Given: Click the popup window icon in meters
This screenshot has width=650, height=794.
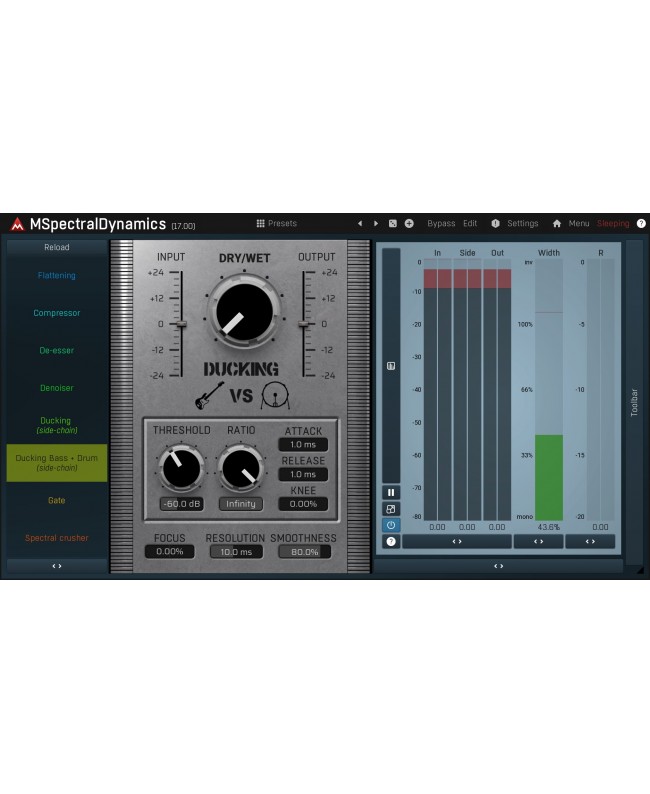Looking at the screenshot, I should click(x=391, y=509).
